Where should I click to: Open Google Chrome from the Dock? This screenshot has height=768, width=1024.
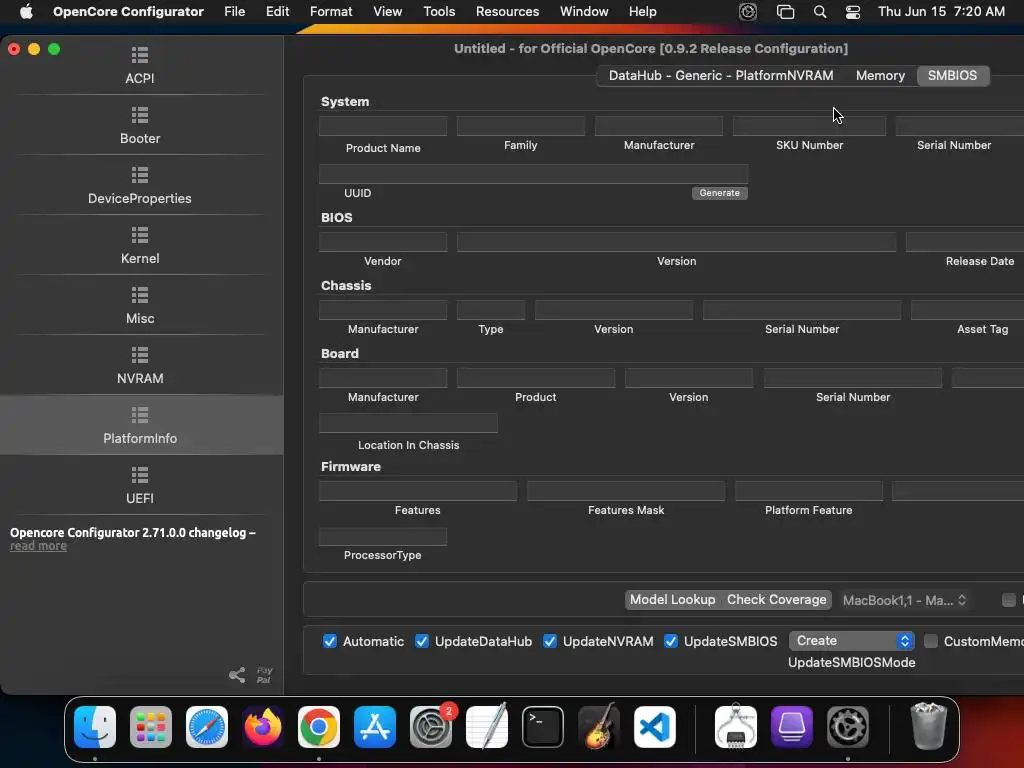(x=319, y=726)
